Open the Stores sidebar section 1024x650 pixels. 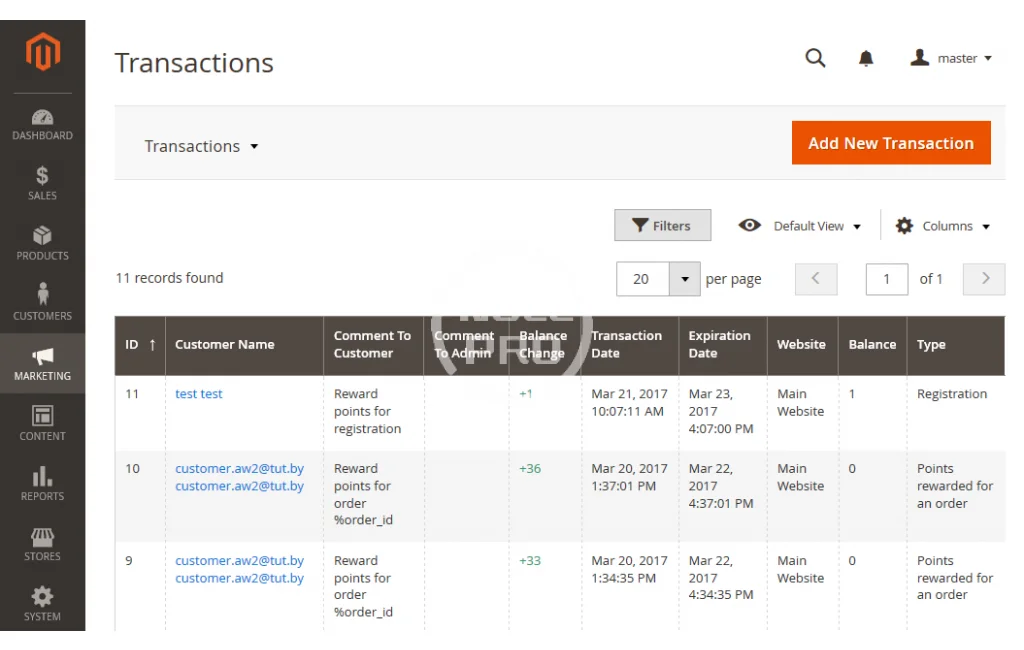point(42,545)
